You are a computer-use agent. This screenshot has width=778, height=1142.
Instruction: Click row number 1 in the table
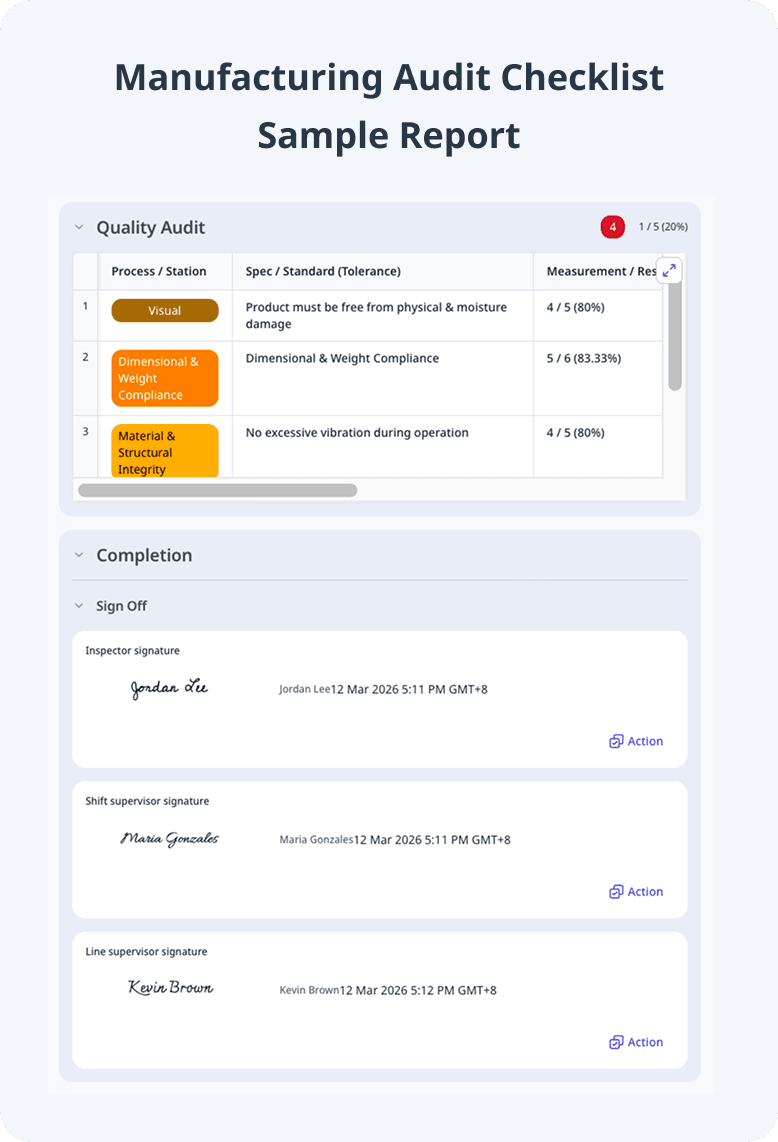coord(85,306)
